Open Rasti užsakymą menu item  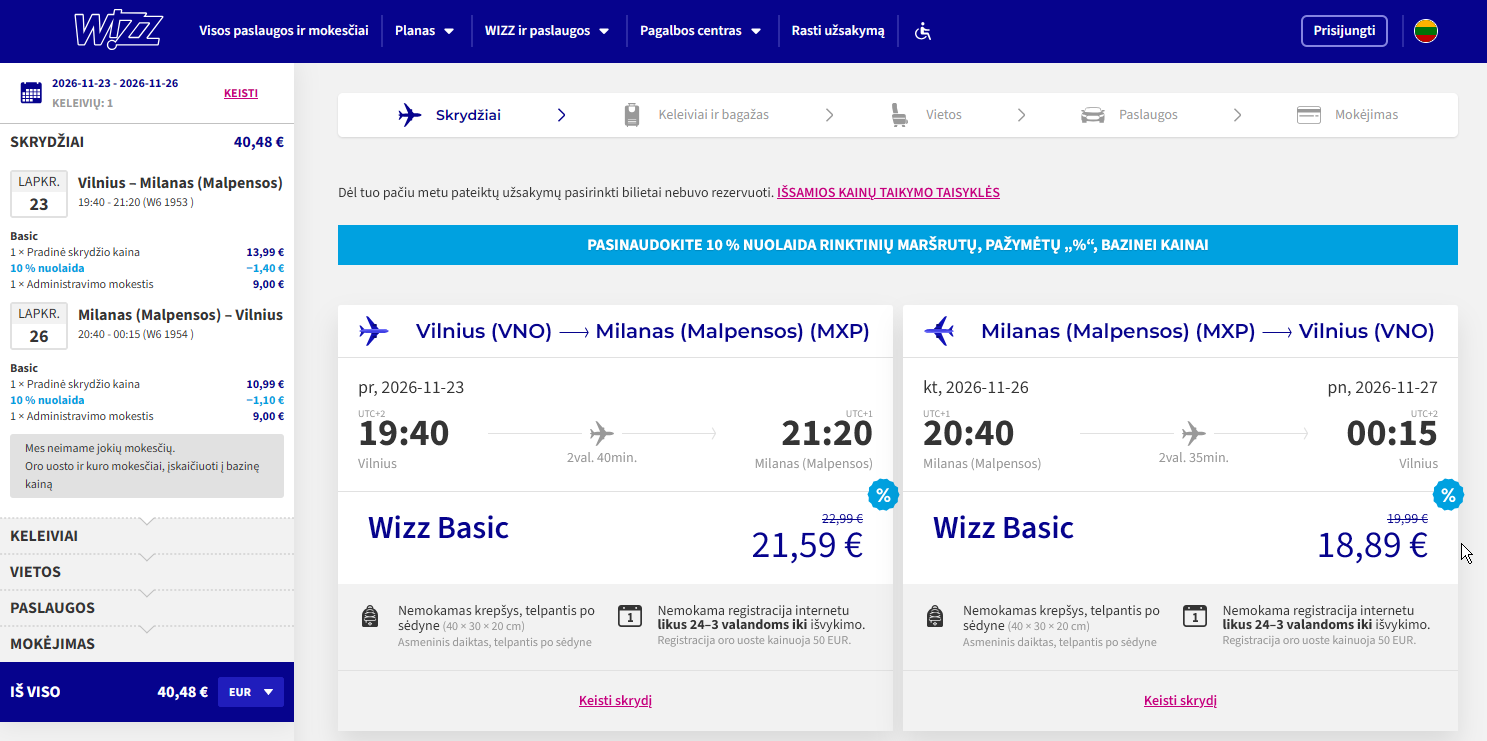pos(838,31)
